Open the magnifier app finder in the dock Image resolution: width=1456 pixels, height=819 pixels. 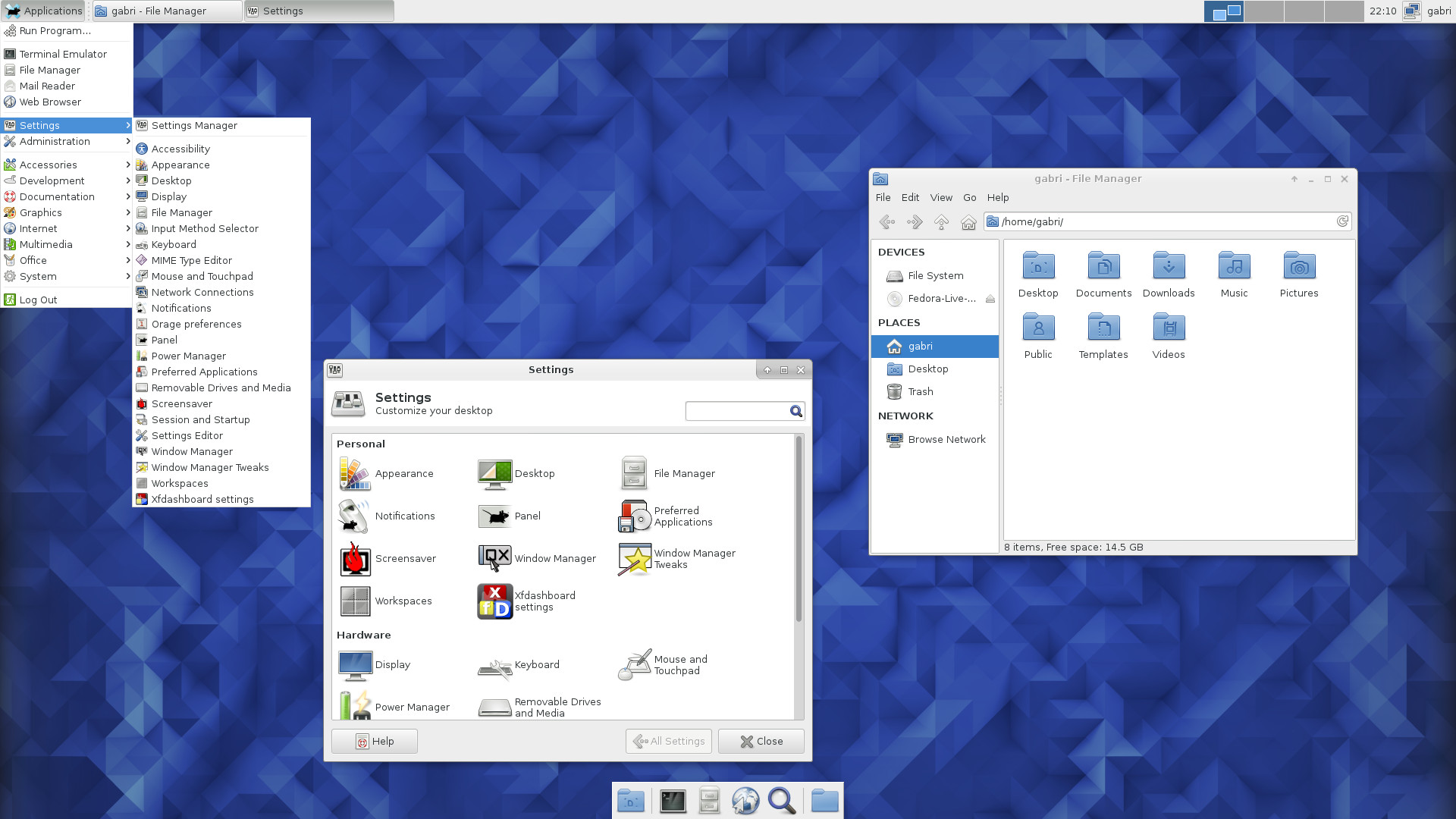(782, 801)
